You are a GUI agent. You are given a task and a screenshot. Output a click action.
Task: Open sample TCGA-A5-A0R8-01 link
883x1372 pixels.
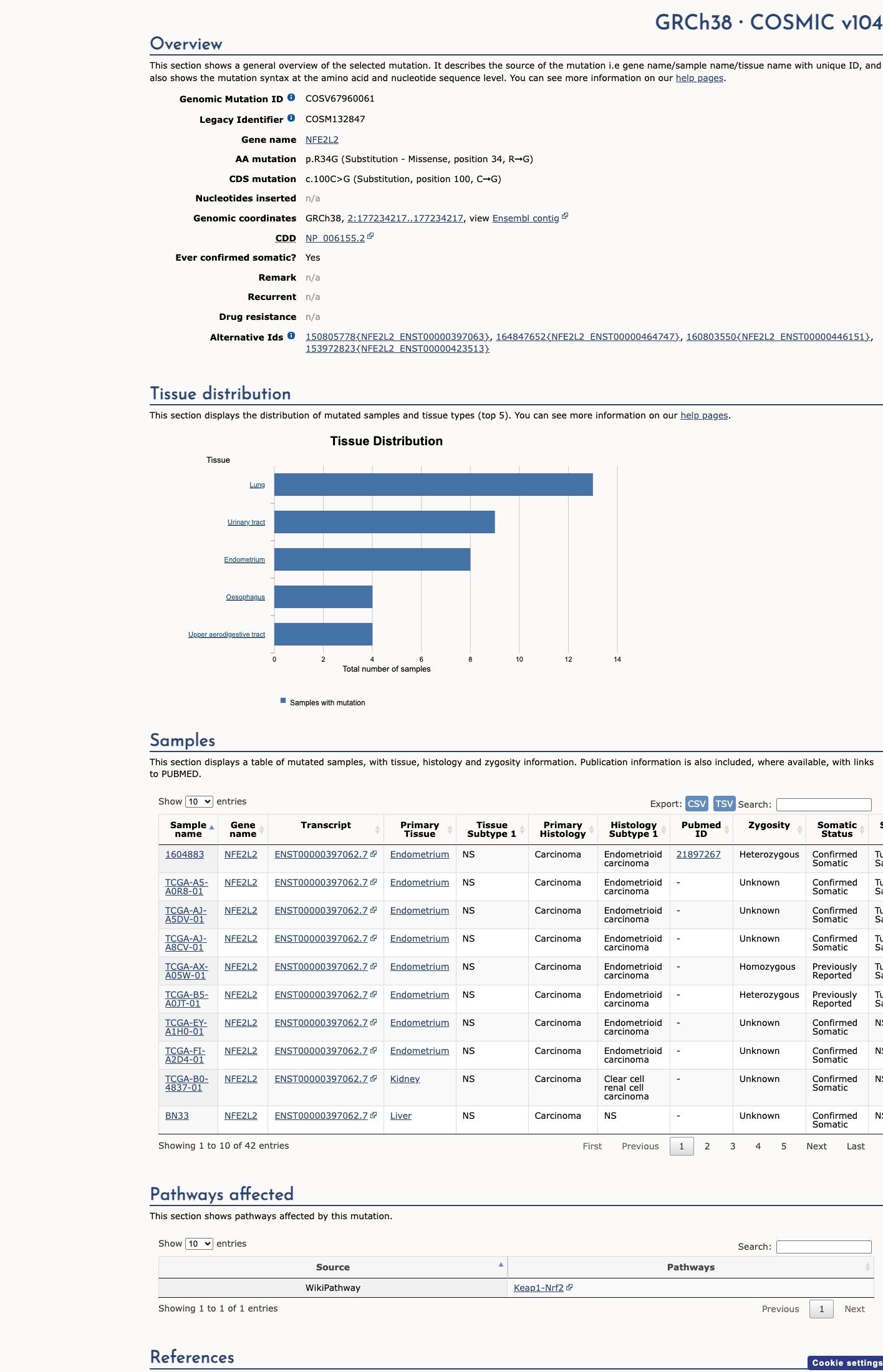pos(186,887)
